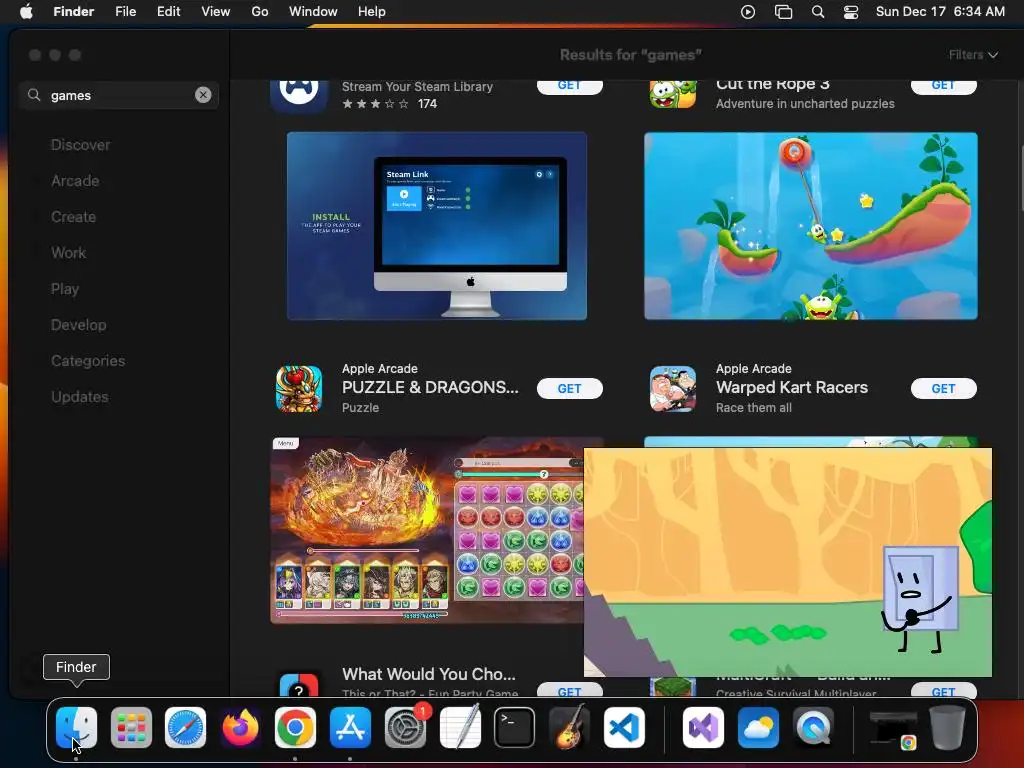Open the Cut the Rope 3 screenshot
Viewport: 1024px width, 768px height.
pos(810,226)
